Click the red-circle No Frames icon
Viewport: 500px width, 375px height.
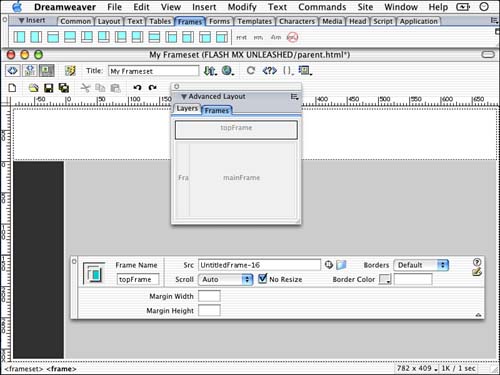click(x=292, y=37)
